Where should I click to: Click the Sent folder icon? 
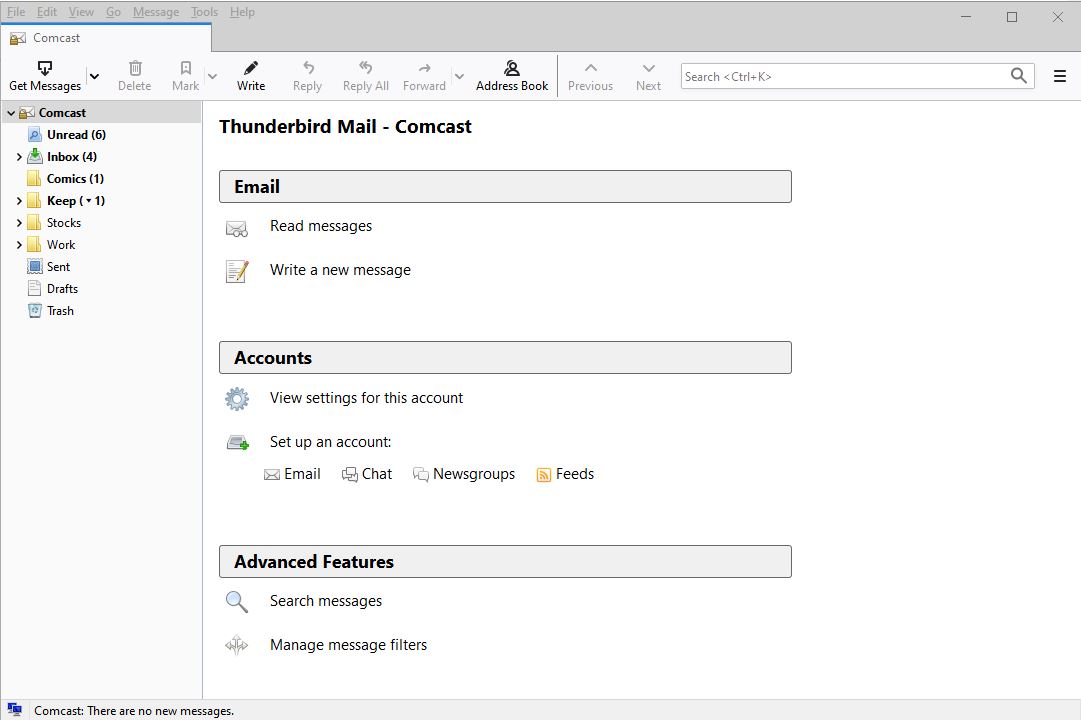[34, 266]
